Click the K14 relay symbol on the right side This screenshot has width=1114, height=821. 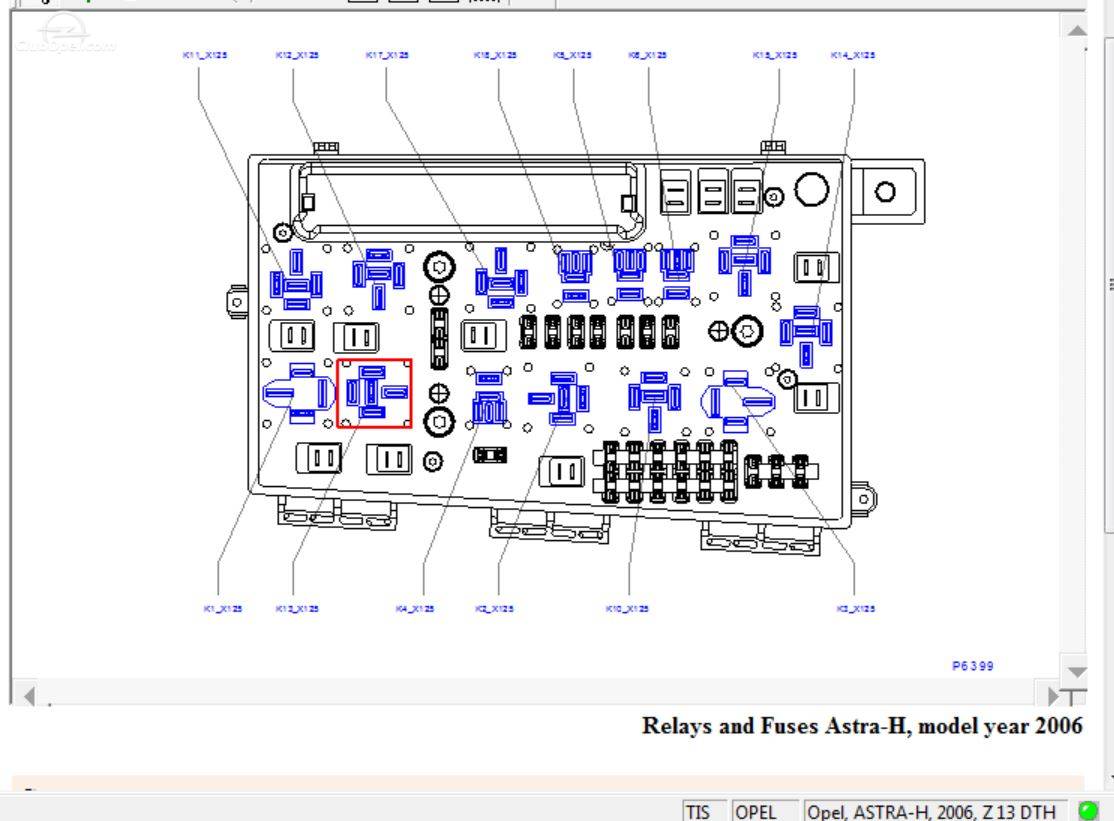pos(806,336)
